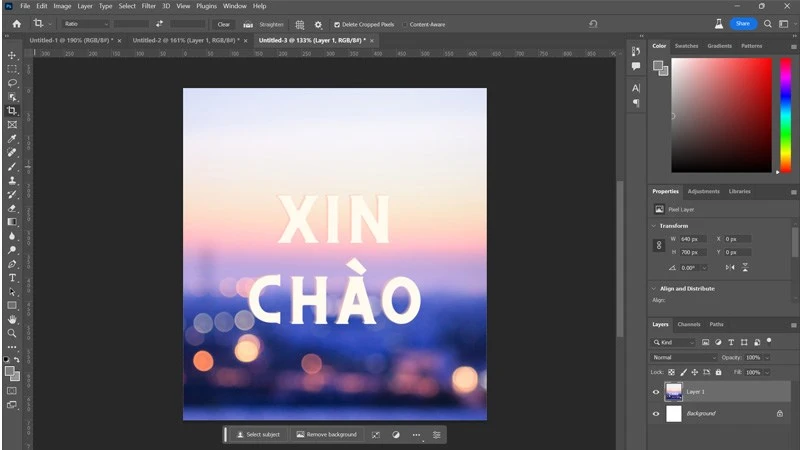
Task: Select the Gradient tool
Action: pyautogui.click(x=12, y=222)
